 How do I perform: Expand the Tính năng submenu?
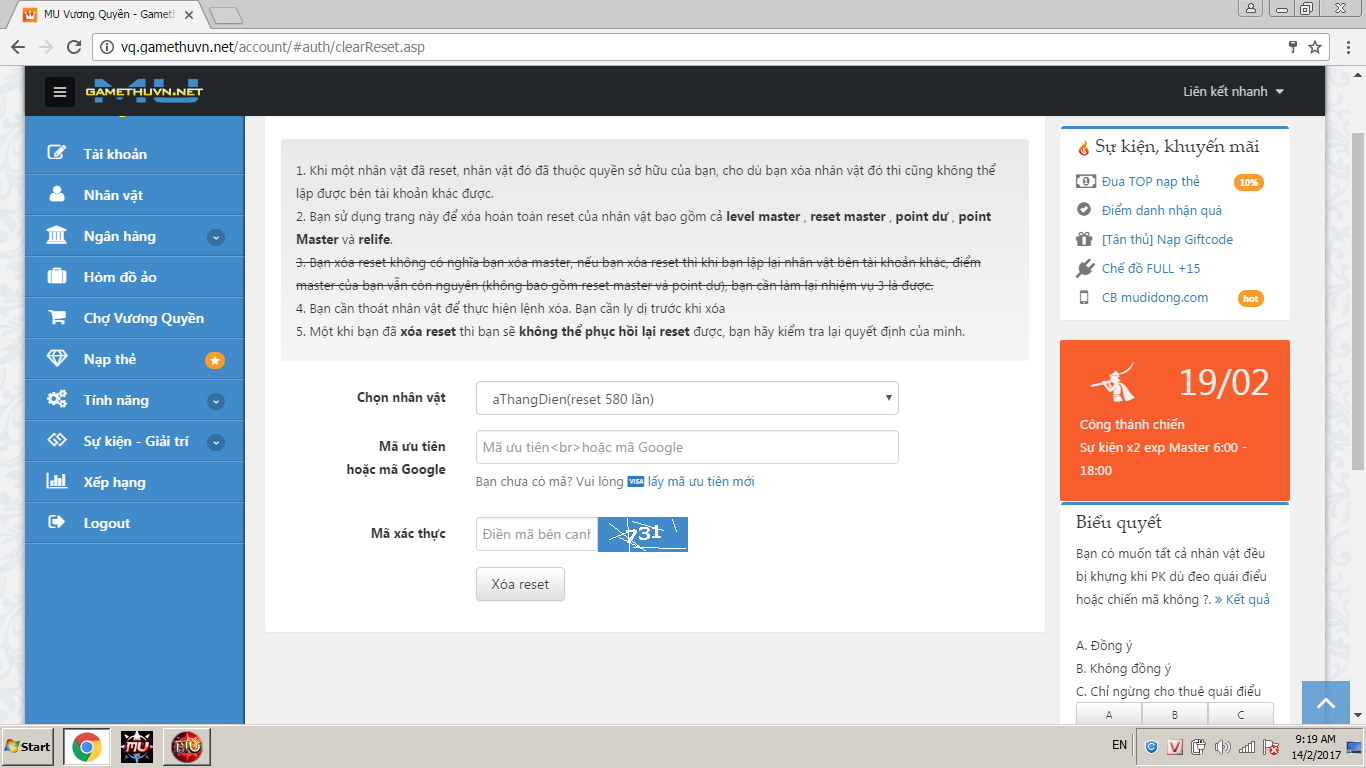click(215, 401)
